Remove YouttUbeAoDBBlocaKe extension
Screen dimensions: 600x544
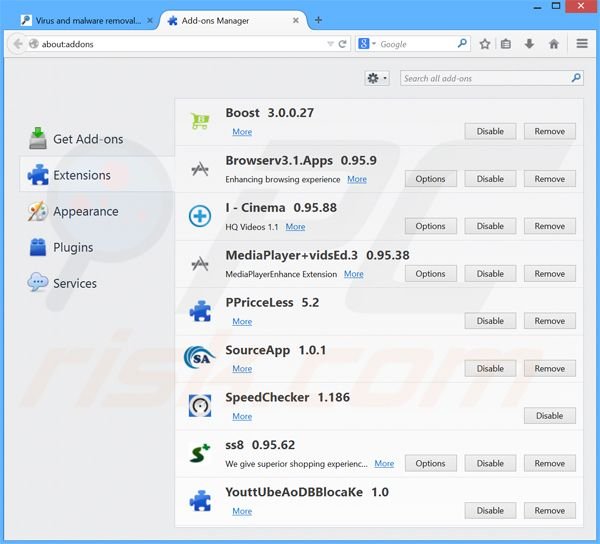click(549, 511)
